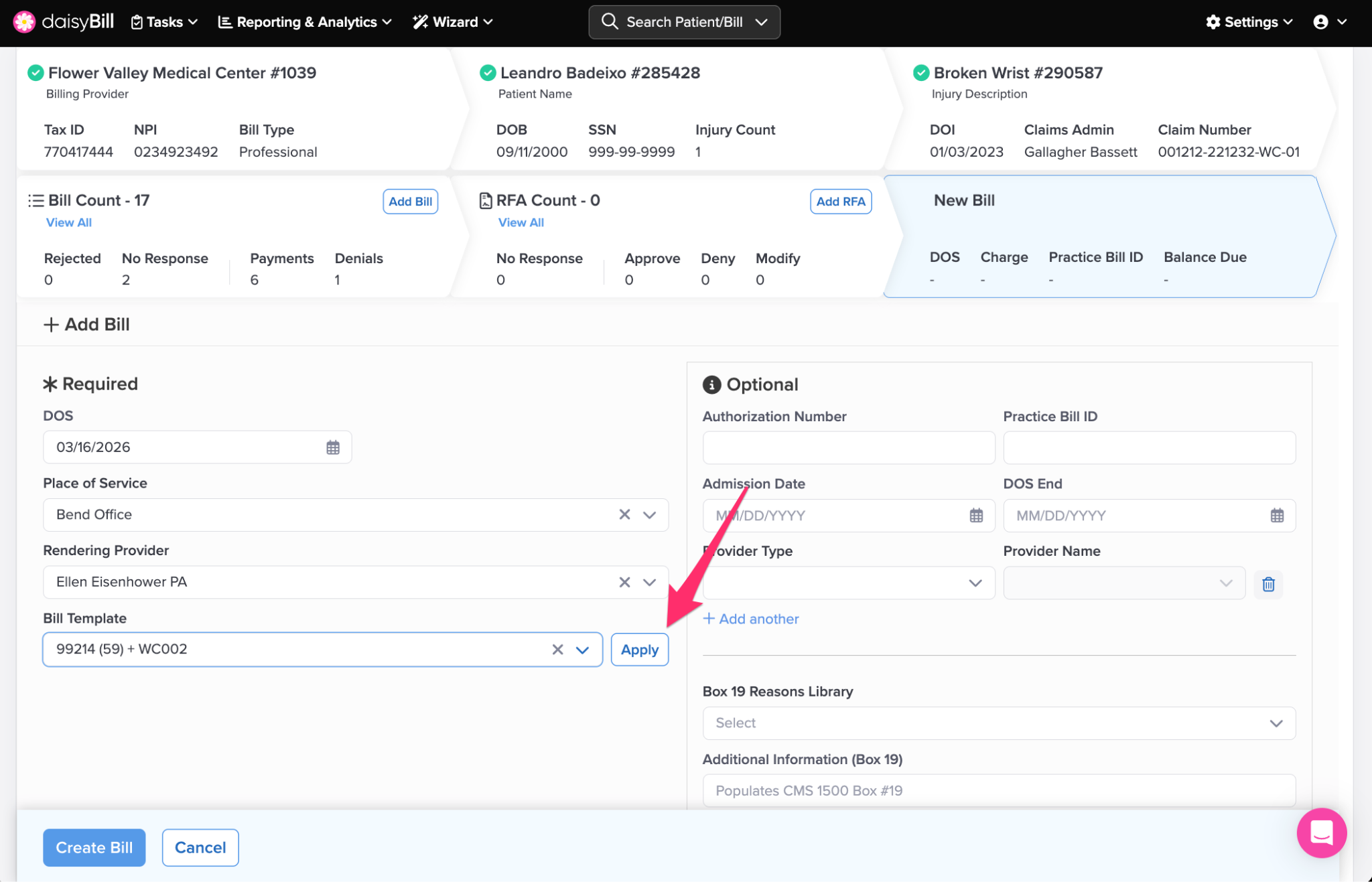Screen dimensions: 1372x882
Task: Clear the Place of Service selection
Action: [624, 514]
